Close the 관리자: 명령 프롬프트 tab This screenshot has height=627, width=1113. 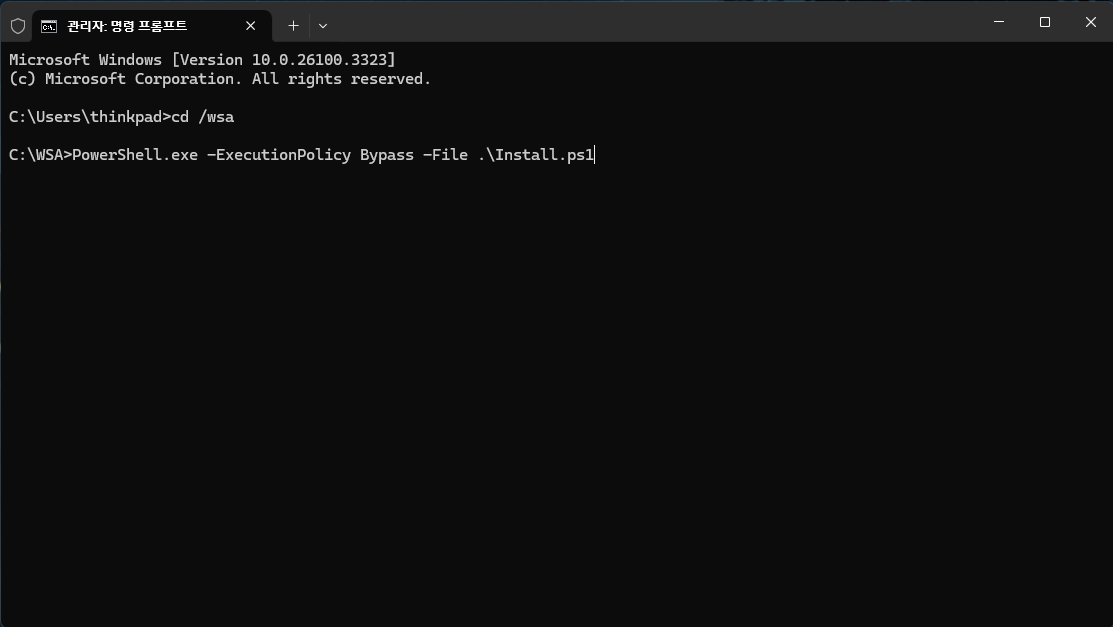(251, 26)
